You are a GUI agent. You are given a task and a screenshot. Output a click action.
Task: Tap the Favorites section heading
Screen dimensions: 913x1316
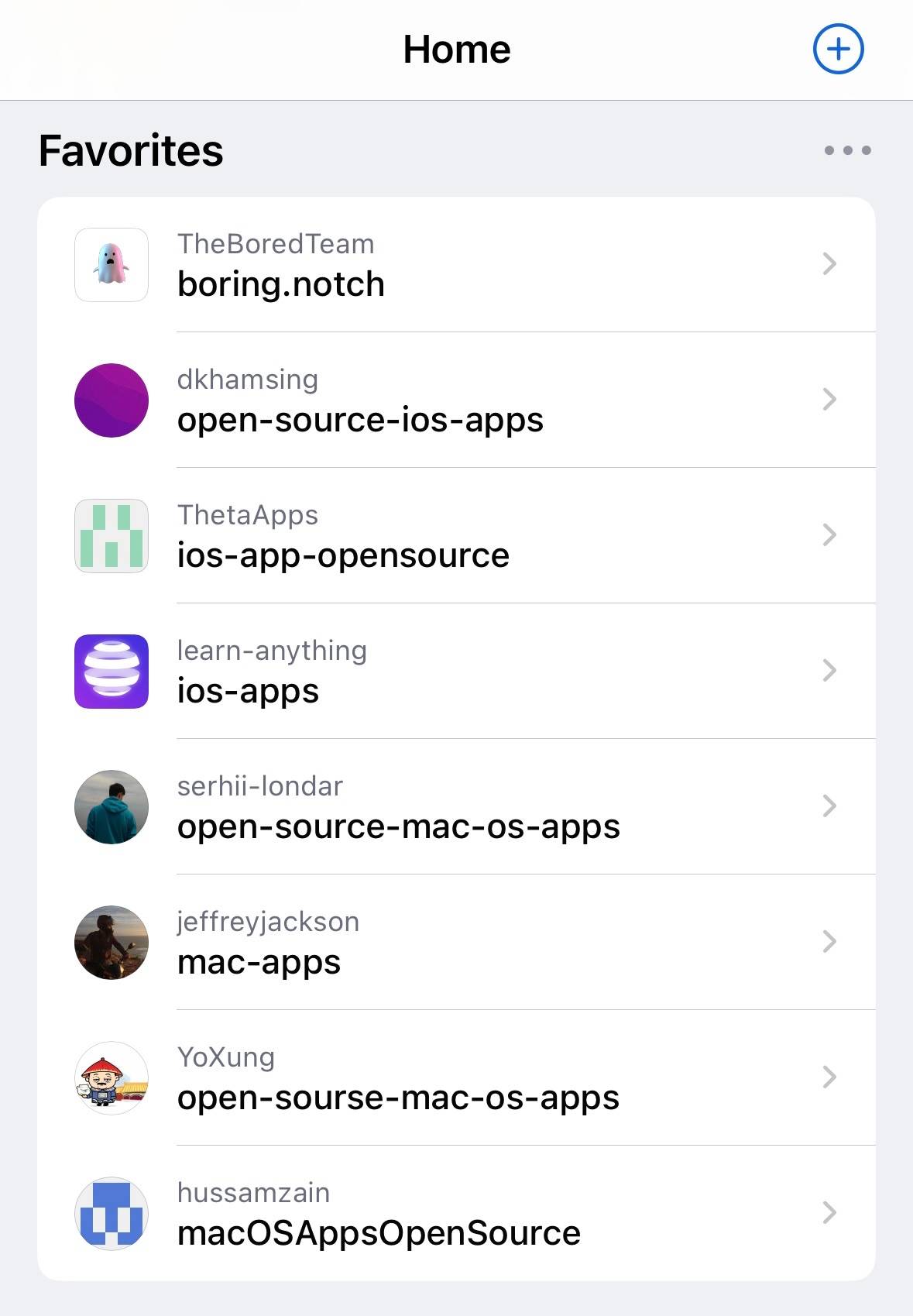click(x=131, y=150)
